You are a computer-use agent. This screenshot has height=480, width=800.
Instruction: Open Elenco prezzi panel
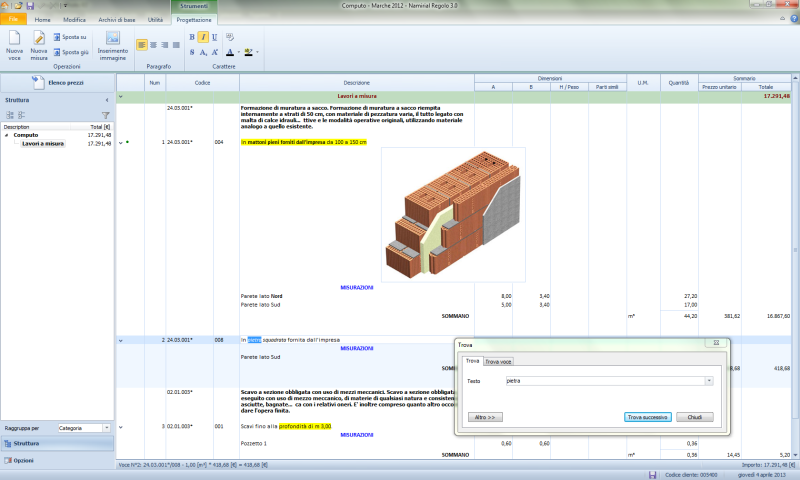coord(57,82)
